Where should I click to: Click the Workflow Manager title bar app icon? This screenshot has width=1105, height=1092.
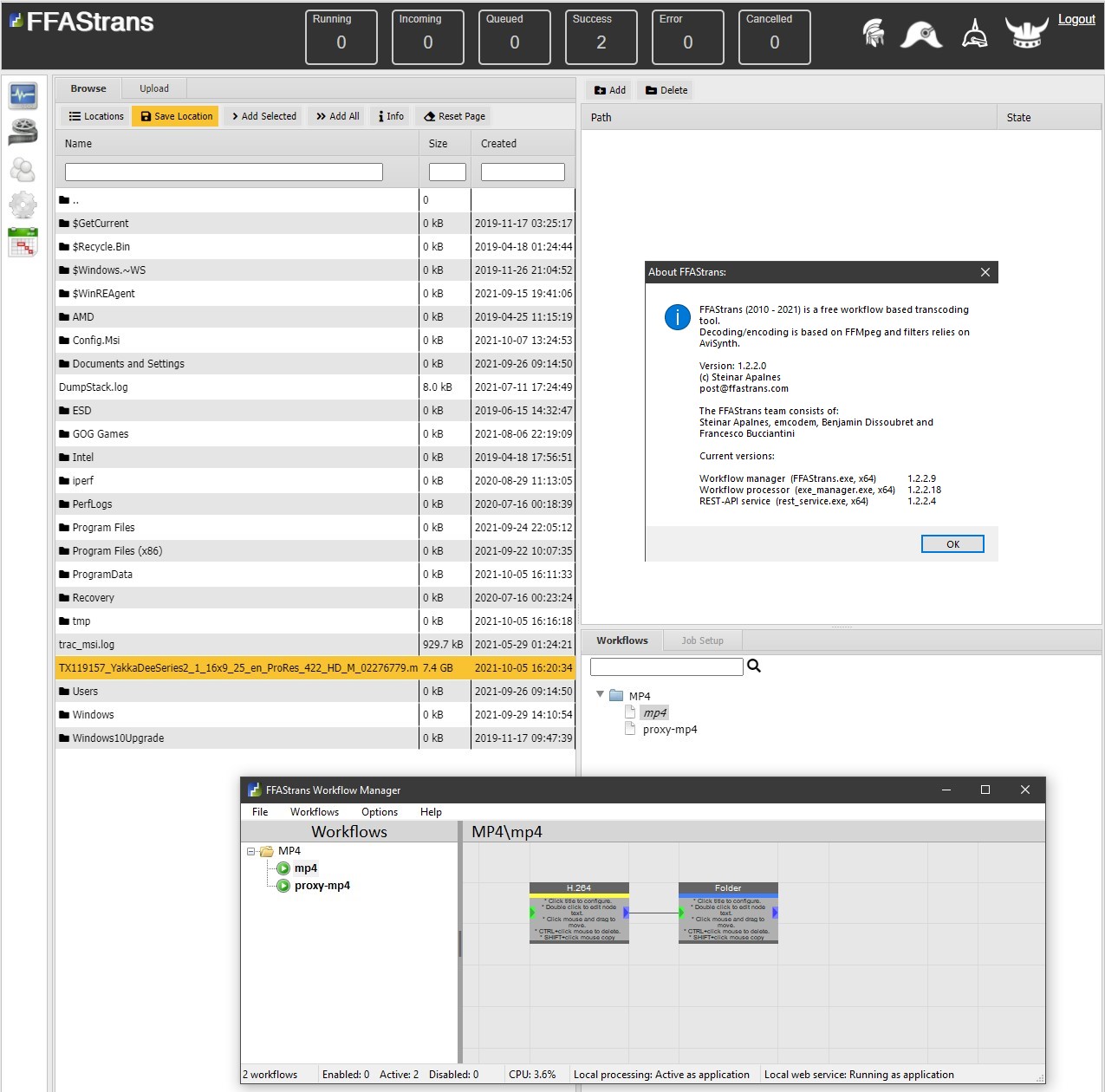254,790
